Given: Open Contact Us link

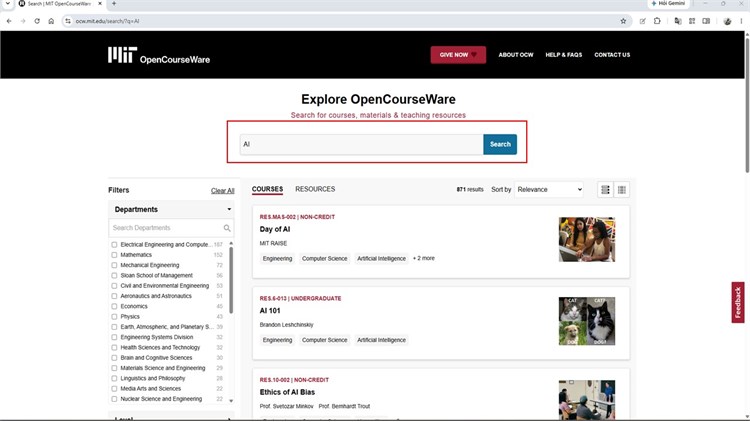Looking at the screenshot, I should point(612,55).
